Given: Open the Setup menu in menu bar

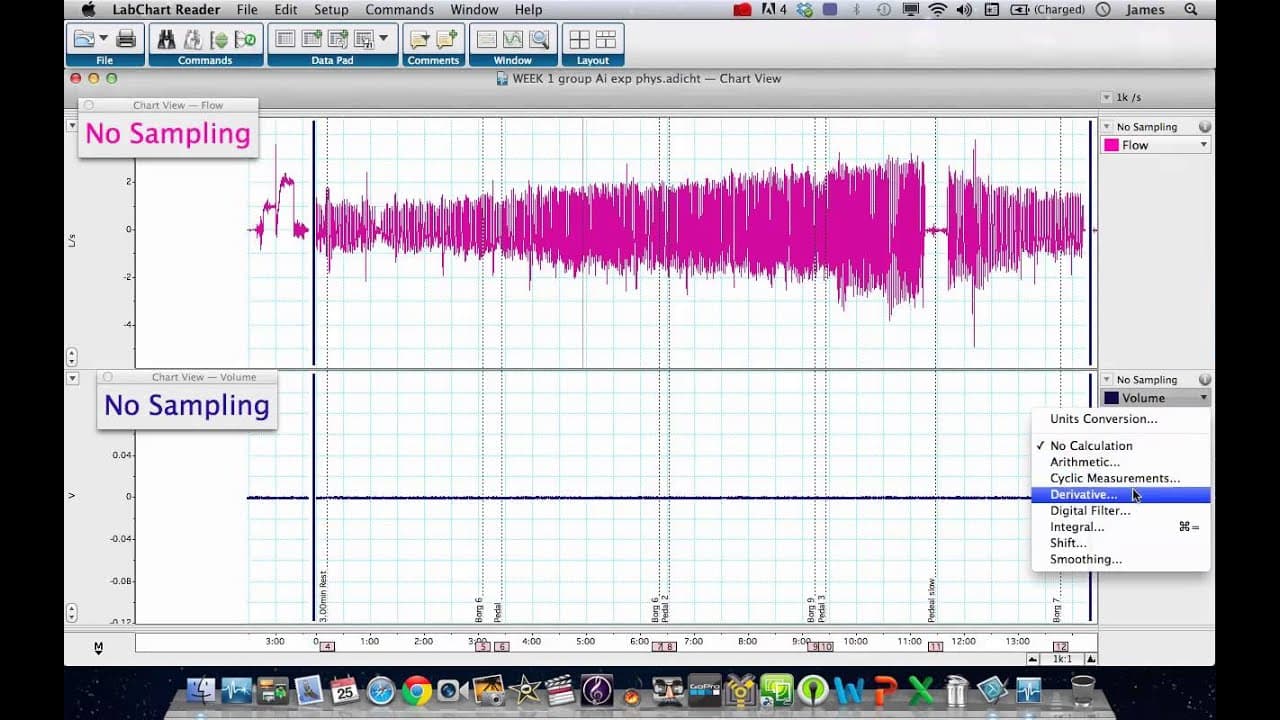Looking at the screenshot, I should tap(331, 10).
